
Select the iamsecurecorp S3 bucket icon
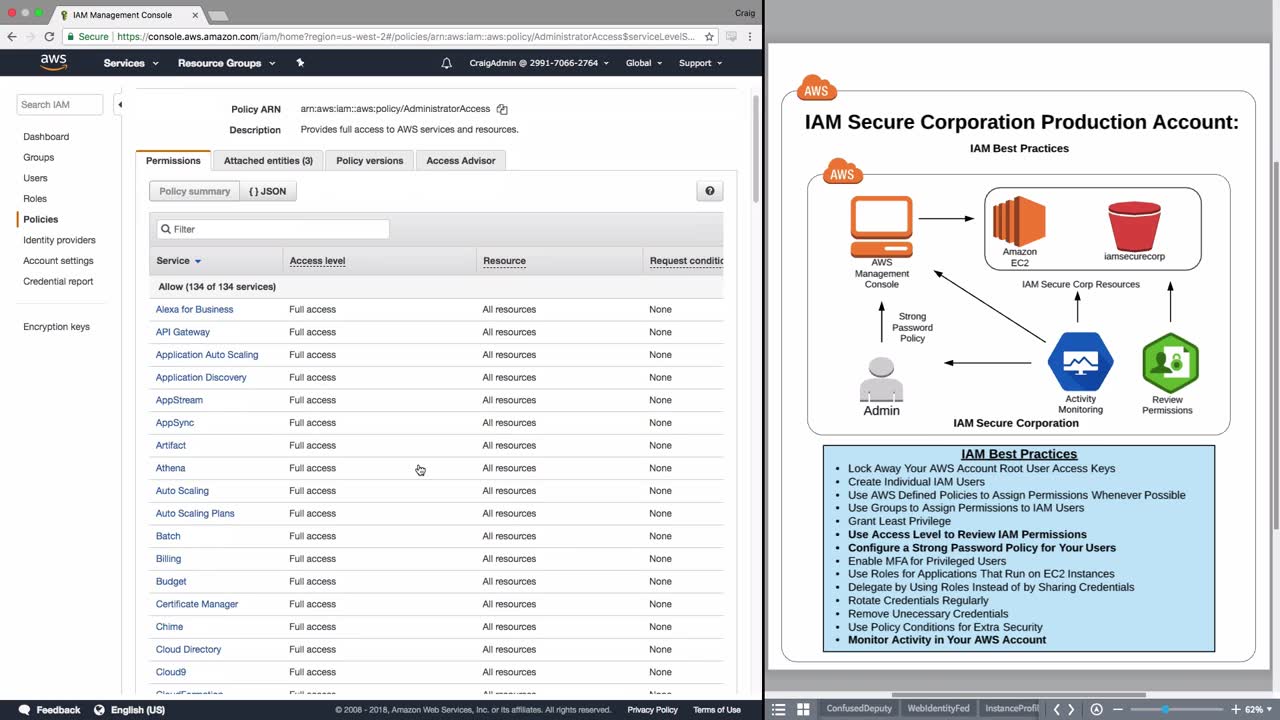[x=1134, y=226]
